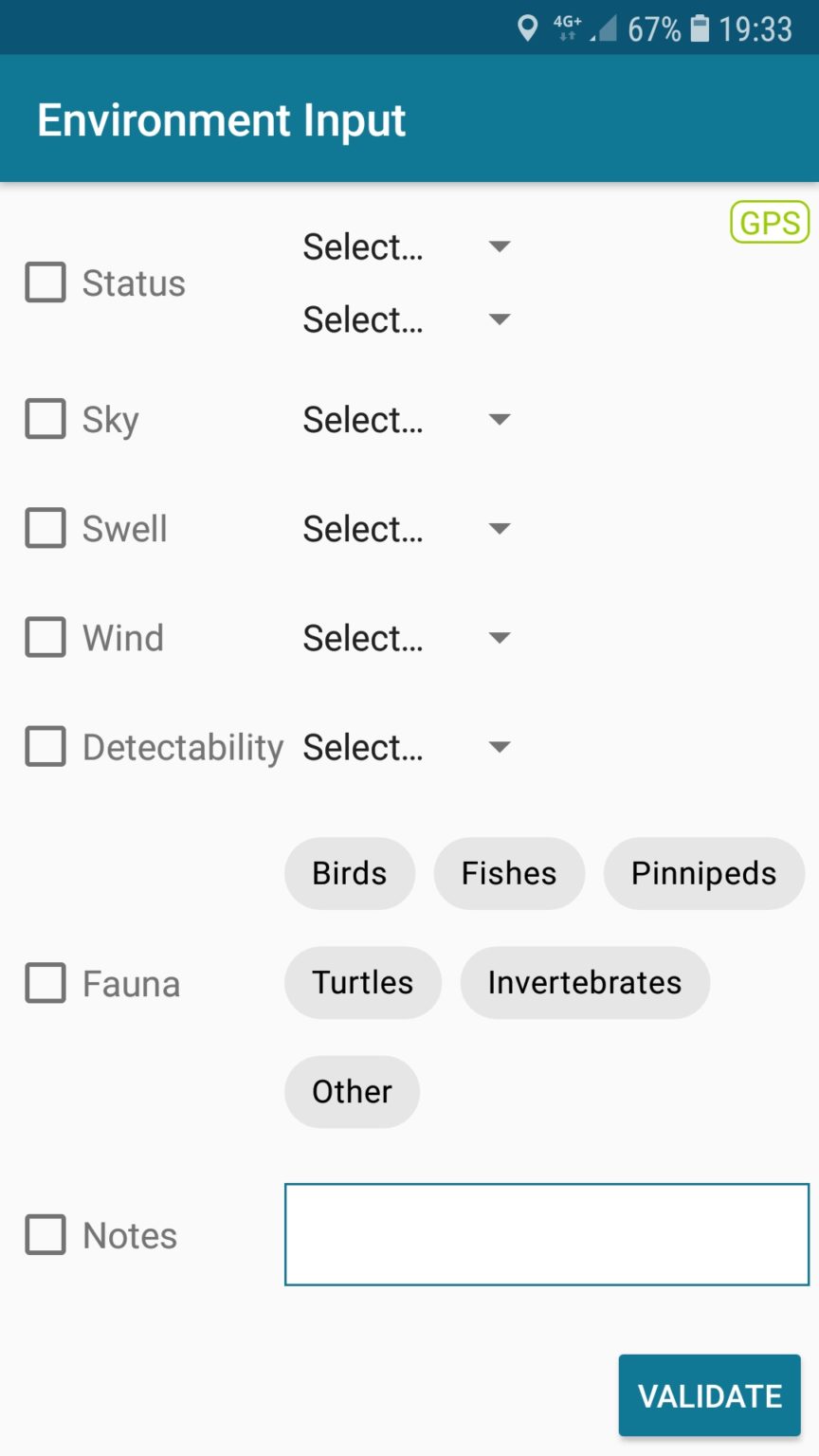Viewport: 819px width, 1456px height.
Task: Tick the Sky checkbox
Action: (x=45, y=419)
